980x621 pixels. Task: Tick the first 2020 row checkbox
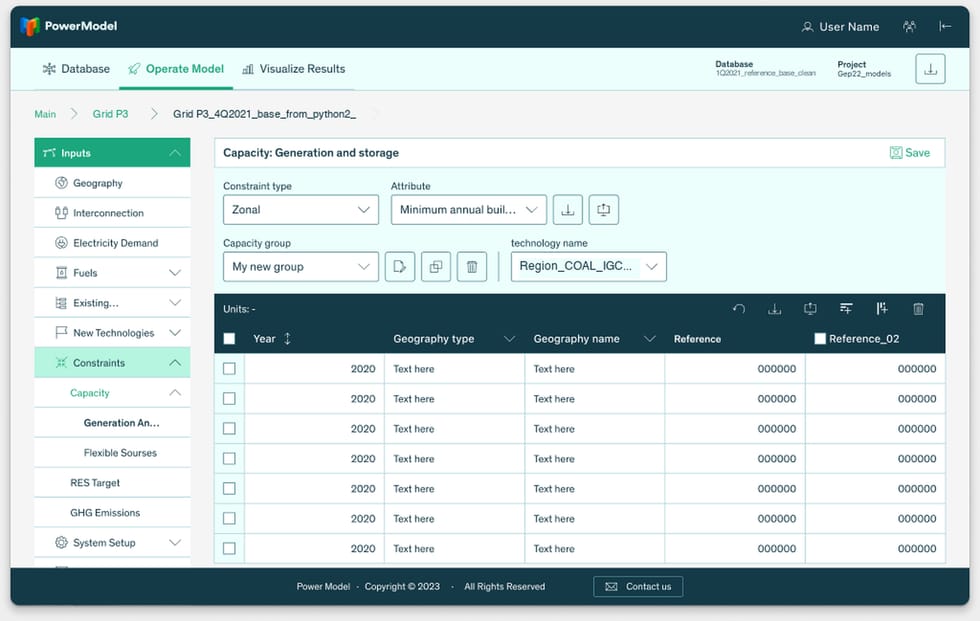click(229, 369)
